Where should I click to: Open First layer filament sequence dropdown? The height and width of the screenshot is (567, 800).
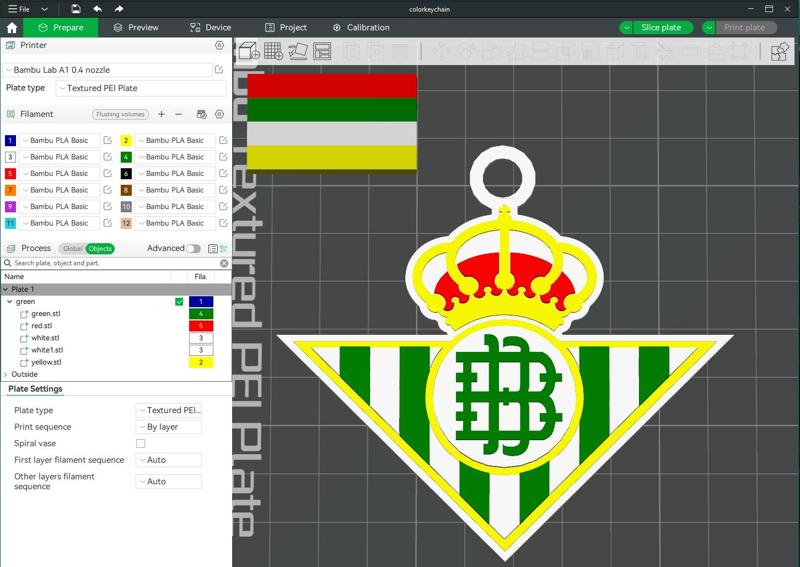point(168,460)
